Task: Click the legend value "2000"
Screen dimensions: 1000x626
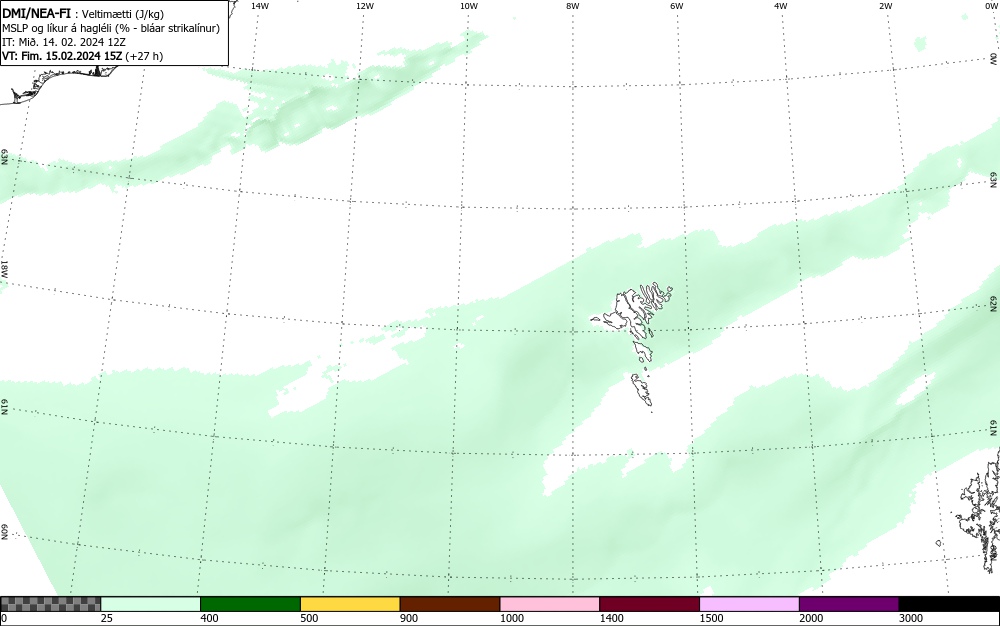Action: 811,618
